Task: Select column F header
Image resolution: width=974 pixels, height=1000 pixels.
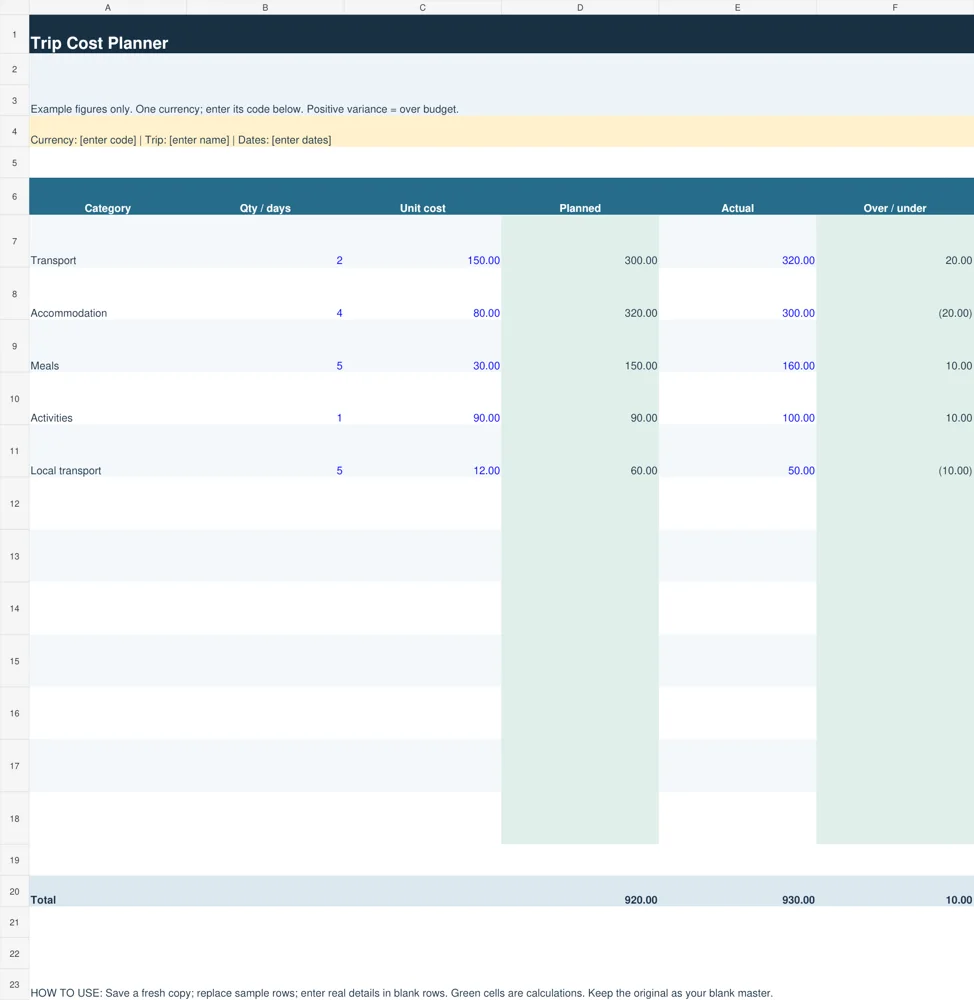Action: (x=895, y=8)
